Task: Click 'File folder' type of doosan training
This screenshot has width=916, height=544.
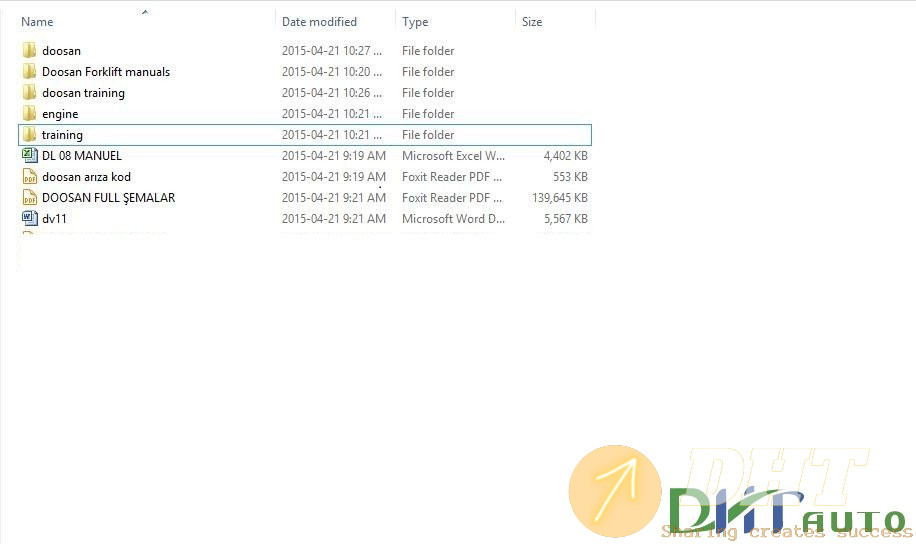Action: (428, 93)
